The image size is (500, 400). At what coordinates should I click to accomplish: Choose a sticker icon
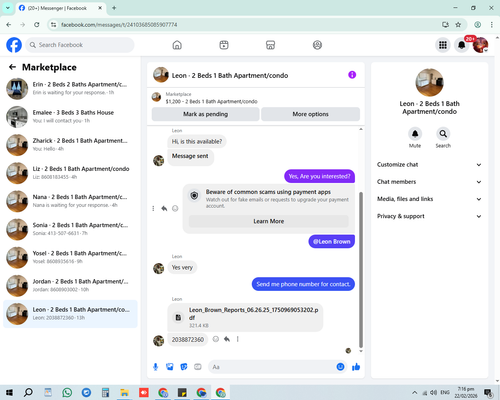point(184,367)
